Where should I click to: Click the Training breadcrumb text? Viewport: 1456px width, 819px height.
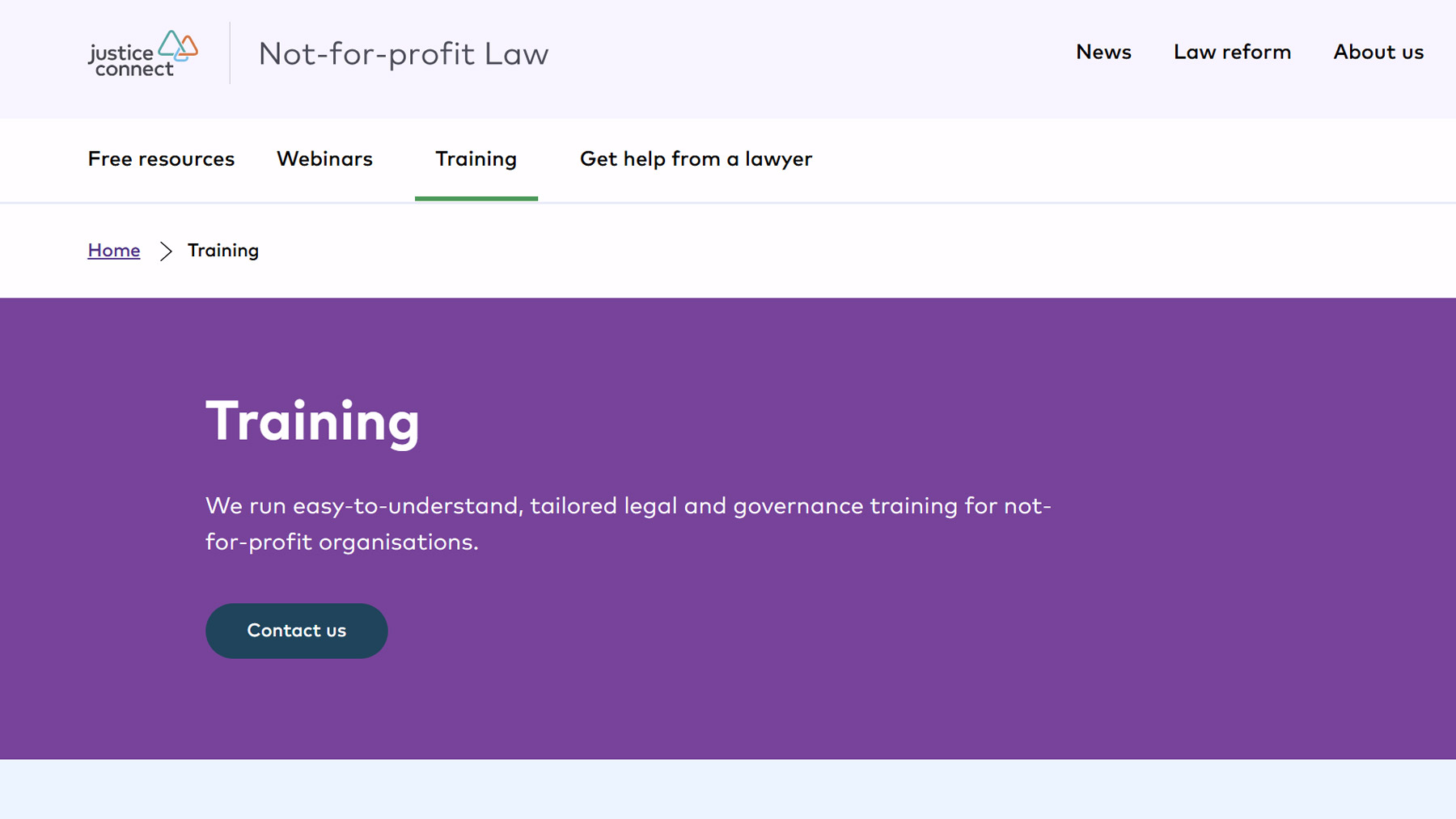pos(223,251)
